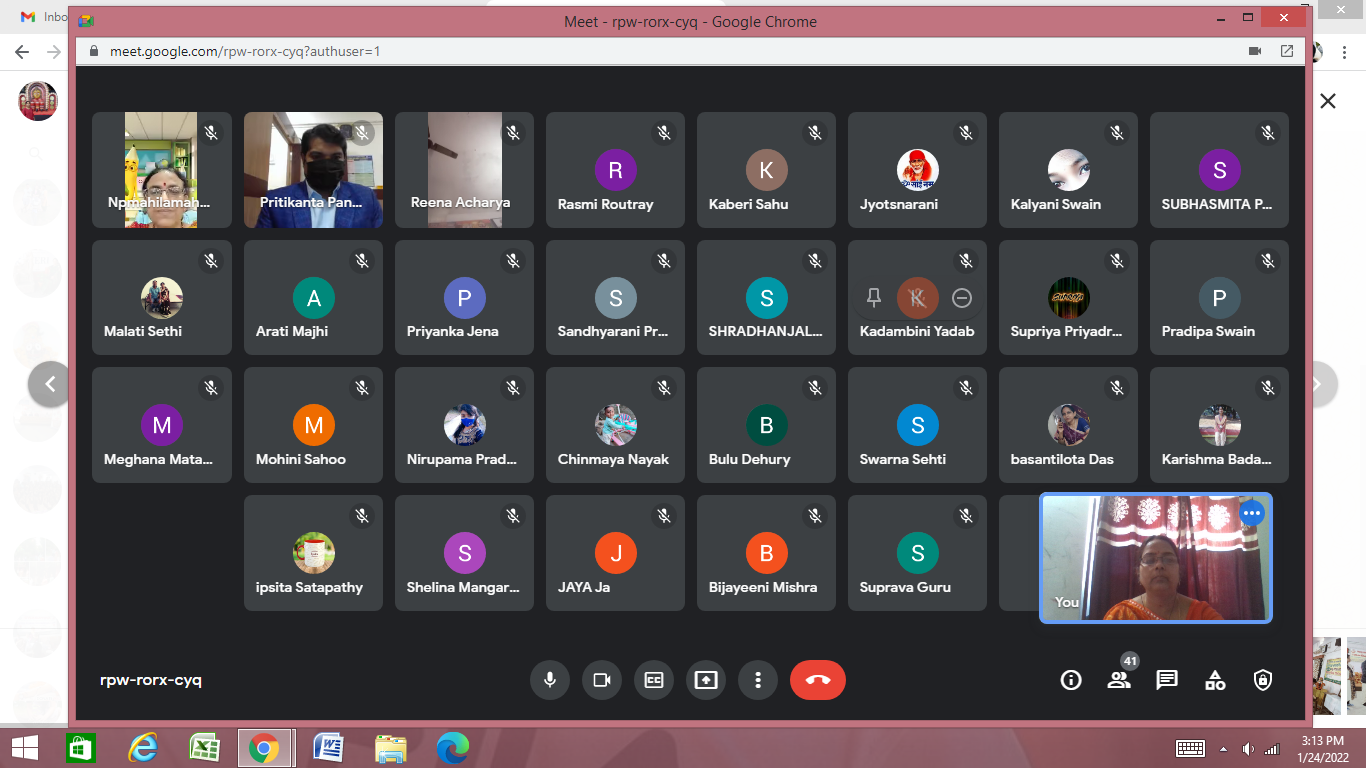Click the muted mic icon on Mohini Sahoo
This screenshot has width=1366, height=768.
tap(362, 388)
